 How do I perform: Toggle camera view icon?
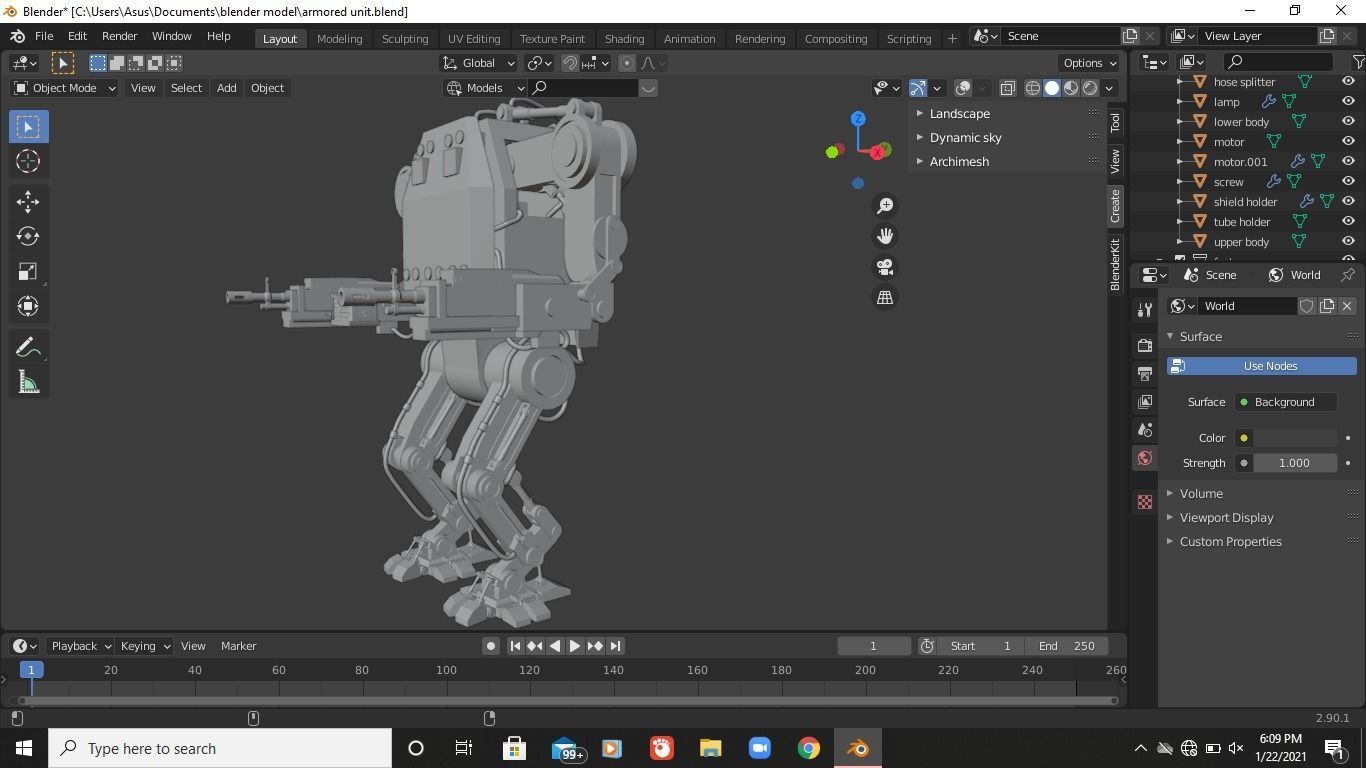pyautogui.click(x=885, y=267)
